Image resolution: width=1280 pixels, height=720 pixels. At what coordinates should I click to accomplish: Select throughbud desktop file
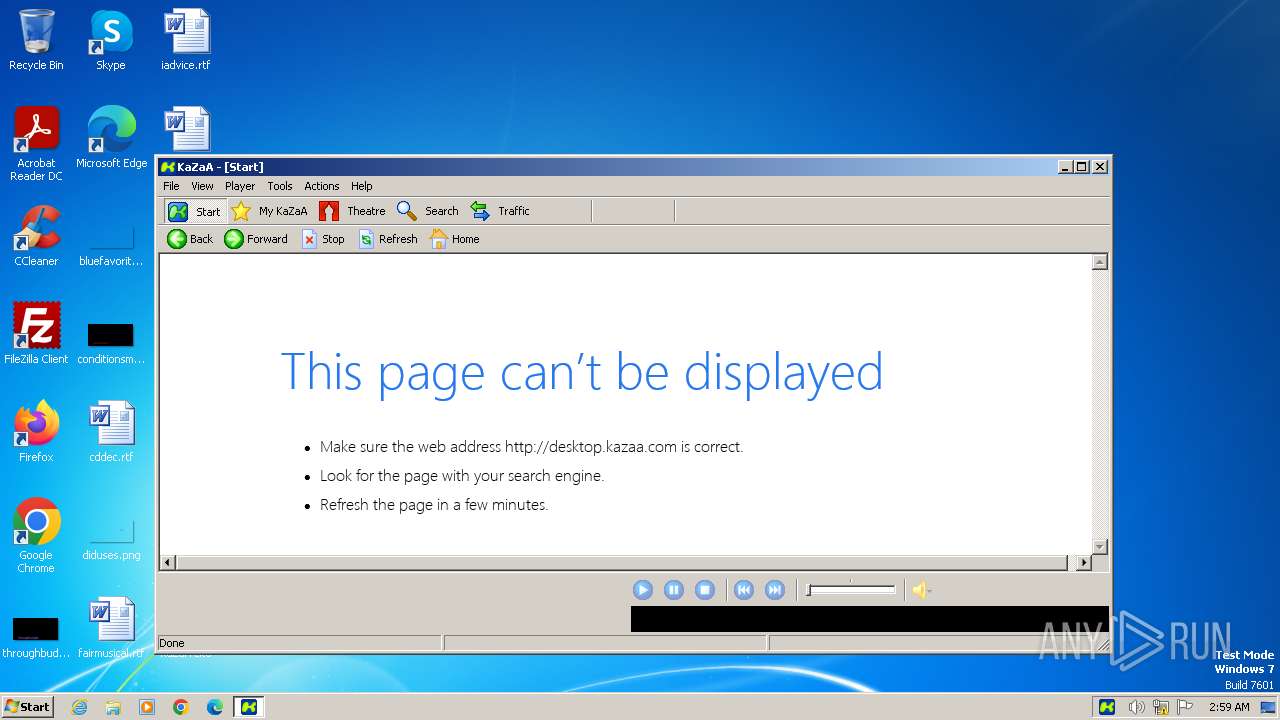36,636
